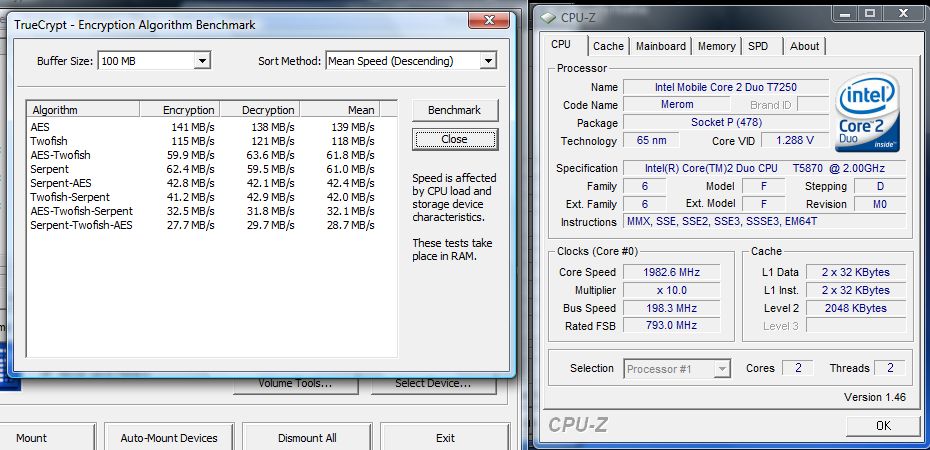Image resolution: width=930 pixels, height=450 pixels.
Task: Click the Benchmark button
Action: [455, 110]
